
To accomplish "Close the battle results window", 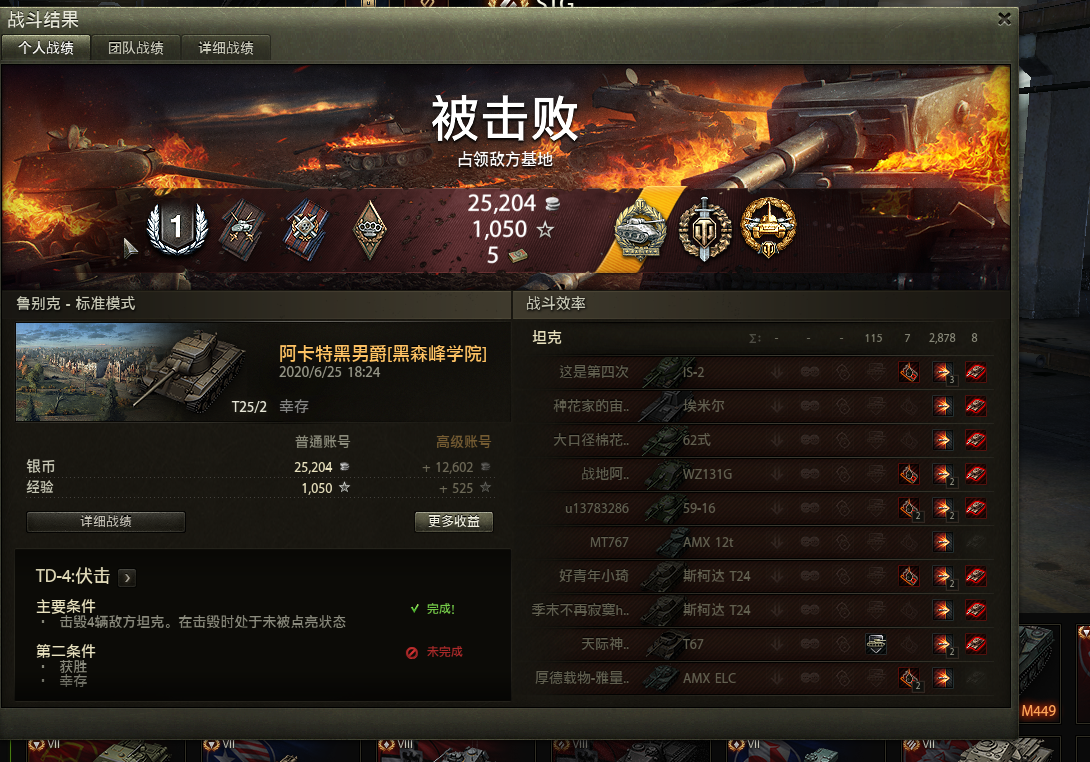I will click(1004, 19).
